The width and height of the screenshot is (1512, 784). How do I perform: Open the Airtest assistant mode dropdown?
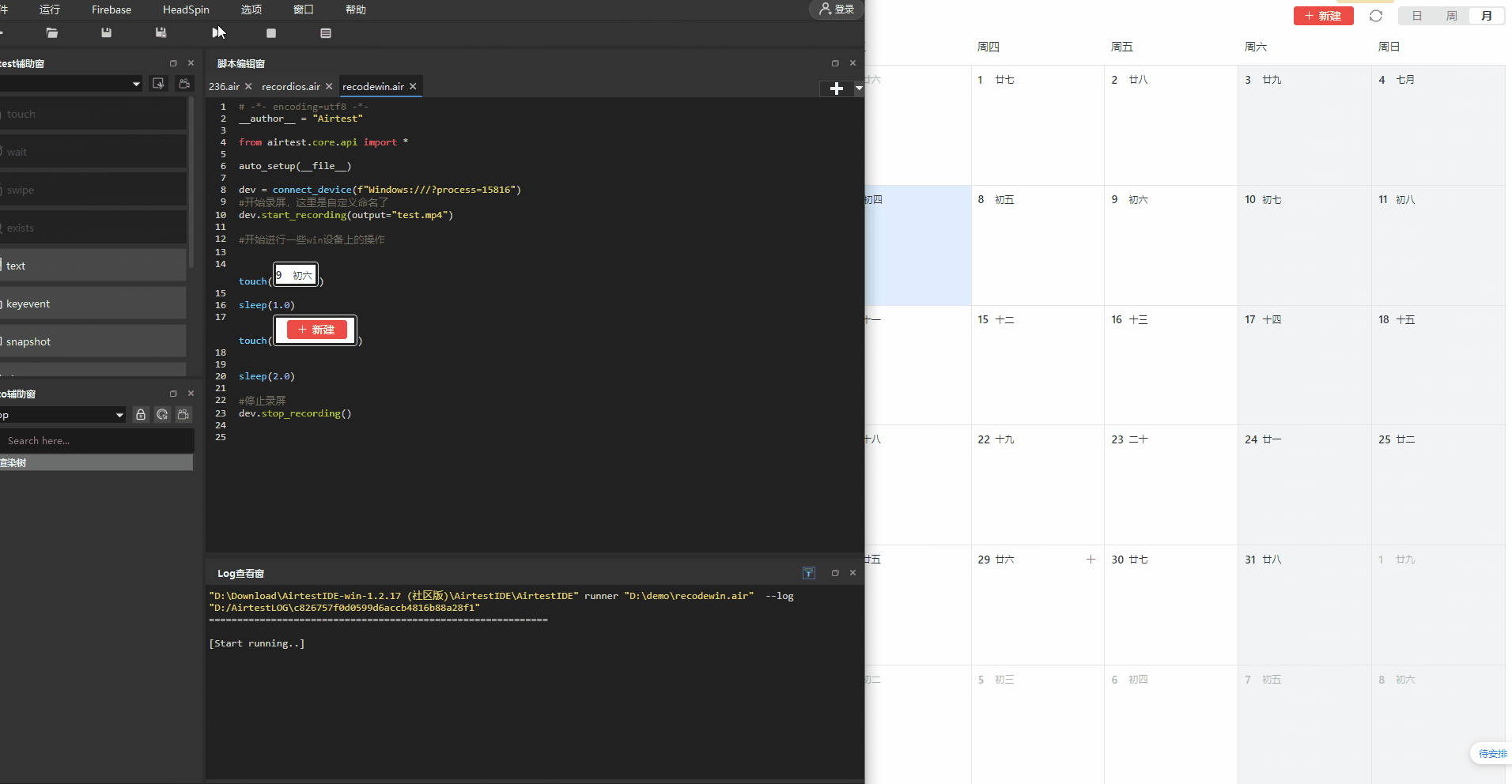click(x=136, y=83)
